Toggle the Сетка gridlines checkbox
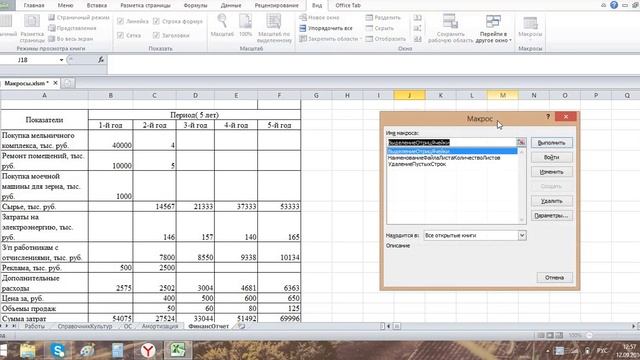Viewport: 640px width, 360px height. (x=129, y=36)
